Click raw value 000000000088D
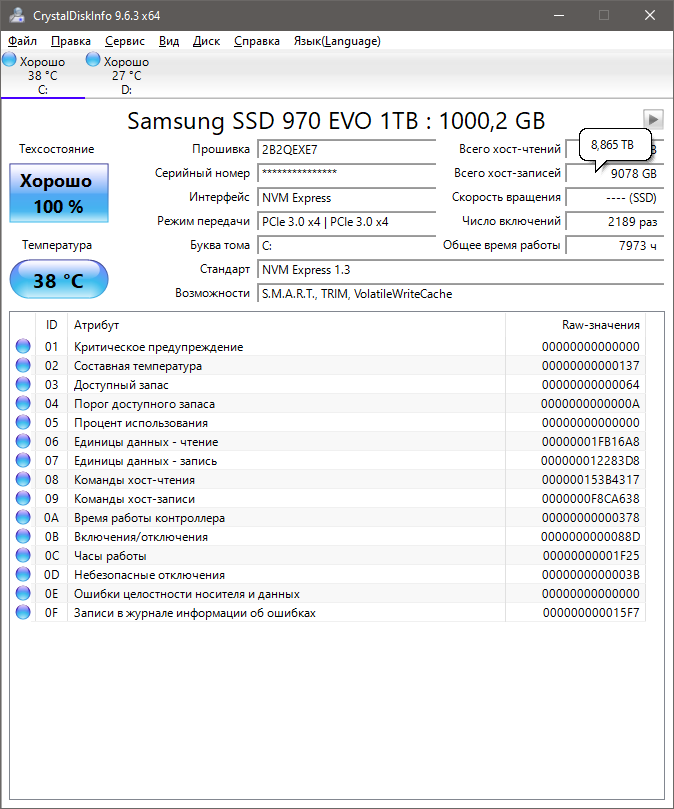674x809 pixels. tap(590, 537)
